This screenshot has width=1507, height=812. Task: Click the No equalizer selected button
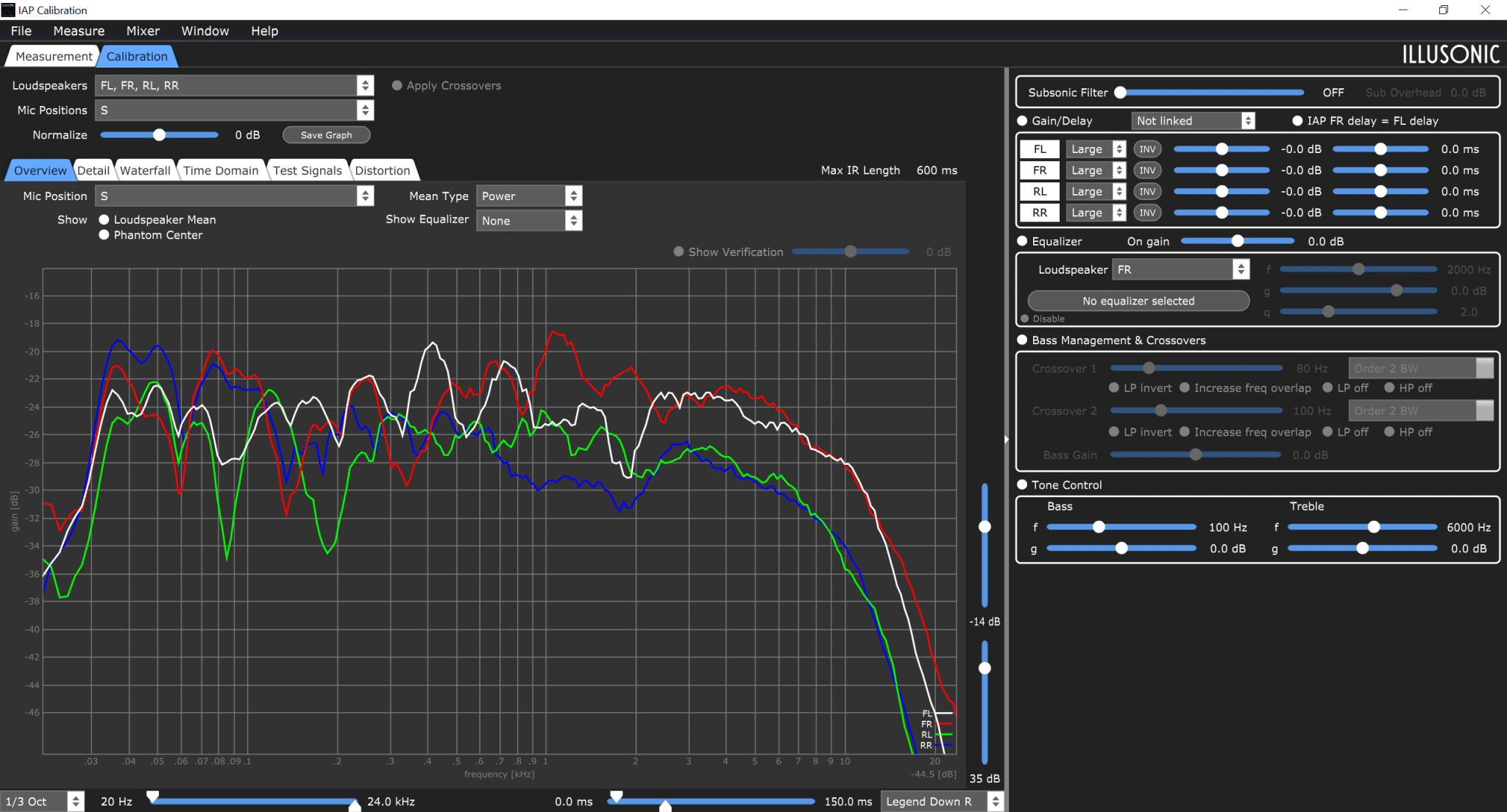[x=1138, y=301]
